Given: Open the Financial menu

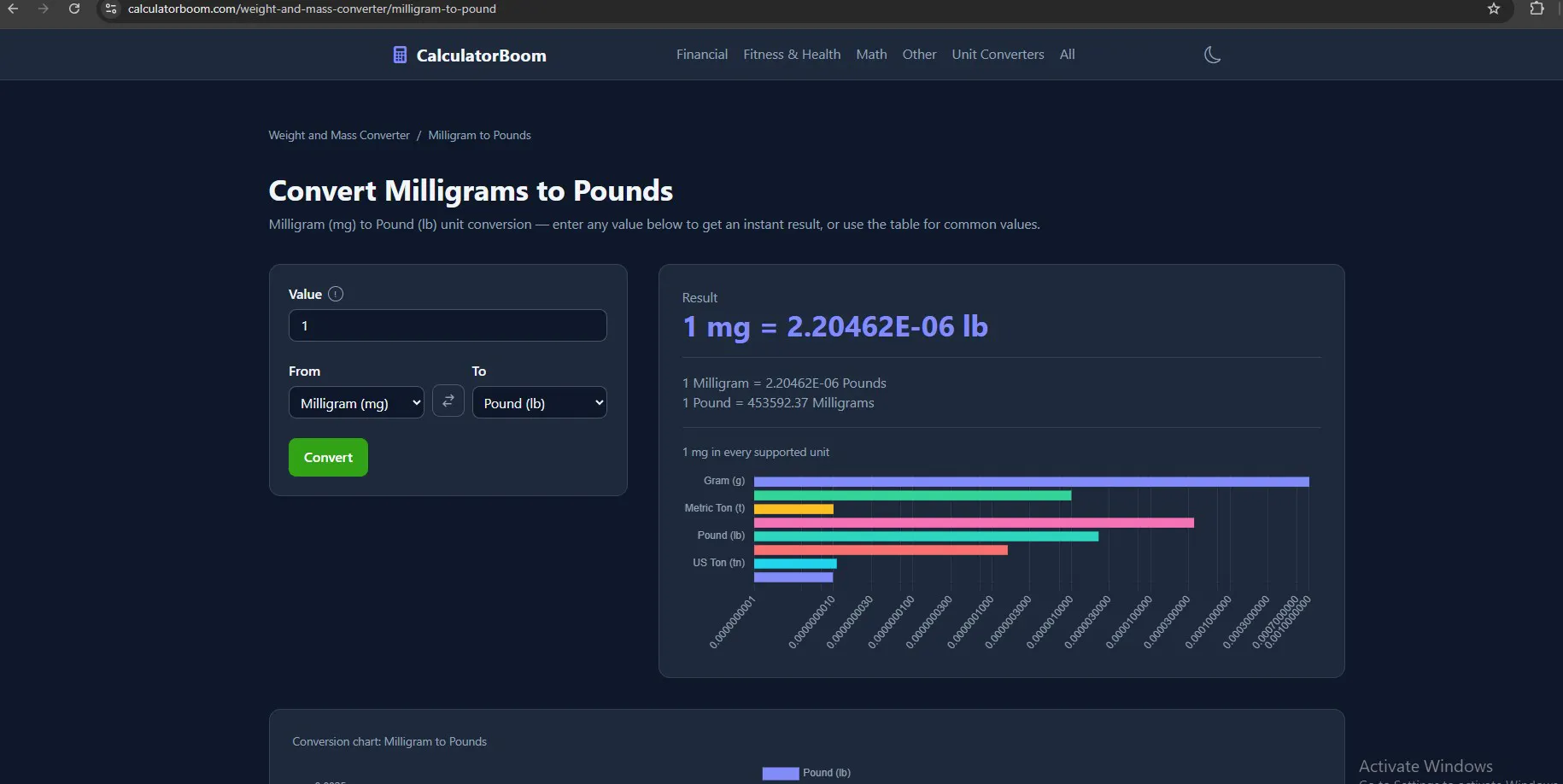Looking at the screenshot, I should [x=702, y=55].
